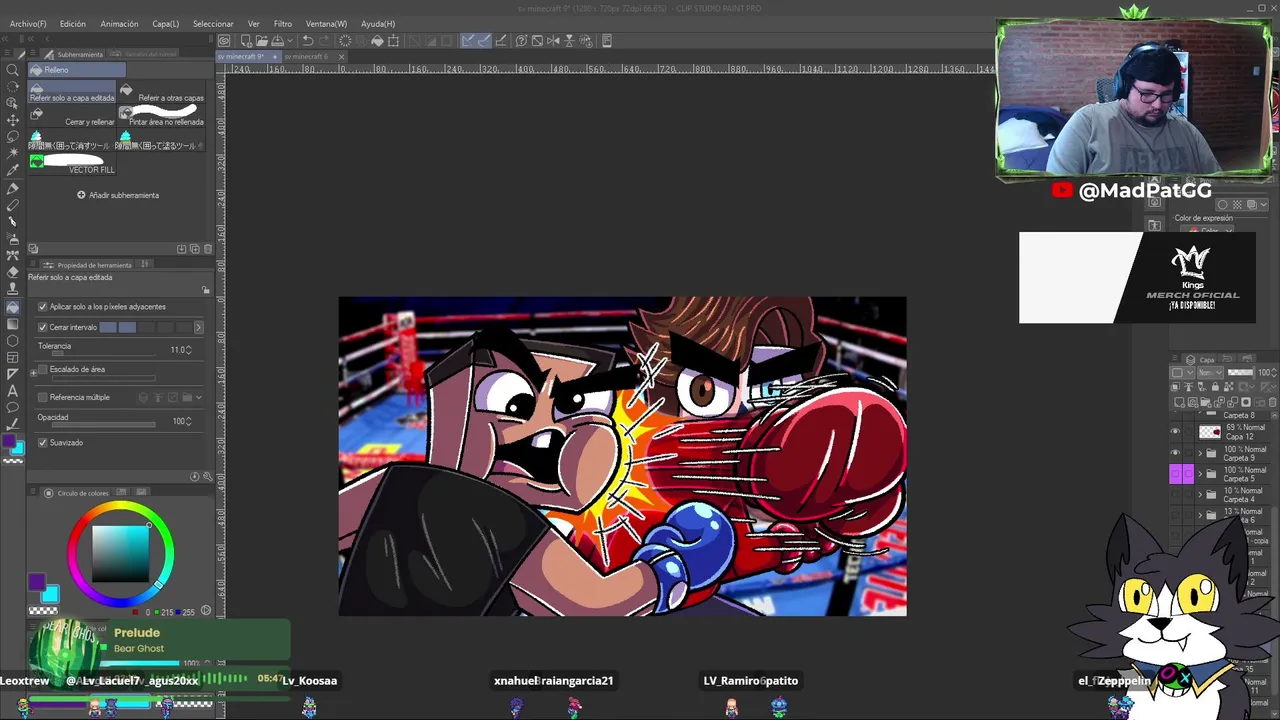
Task: Select the Ruler tool
Action: point(13,374)
